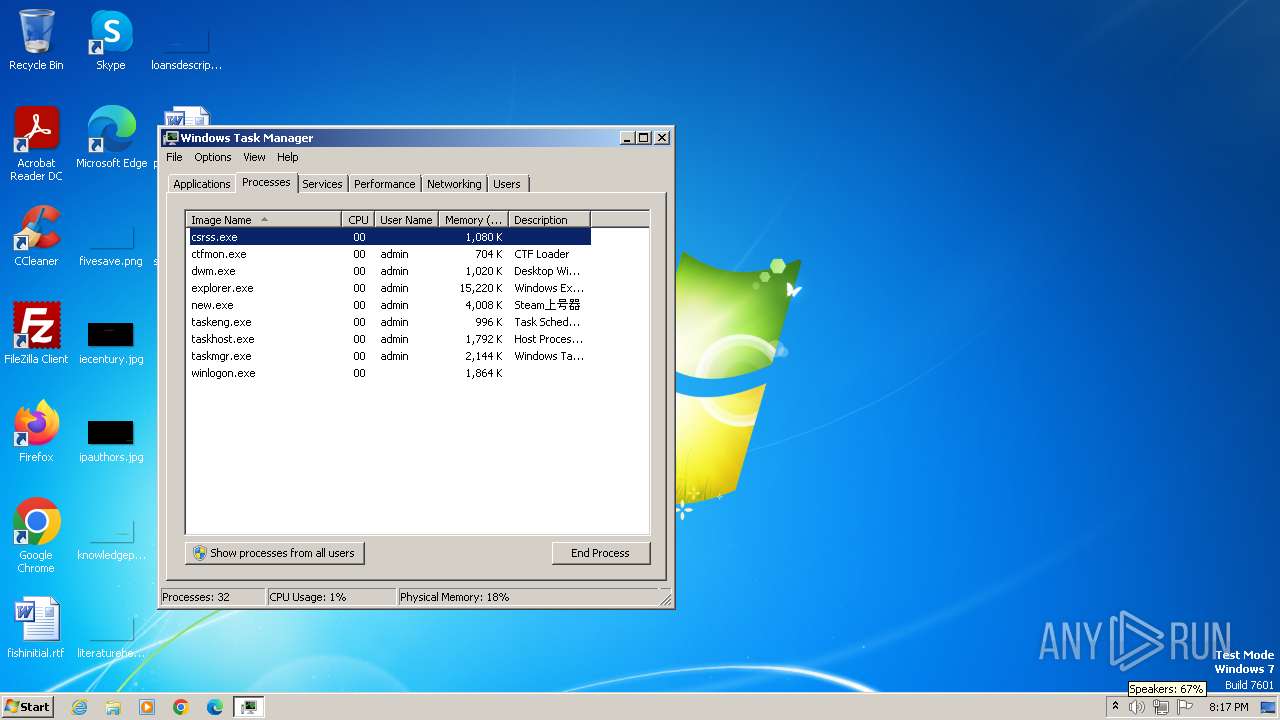The height and width of the screenshot is (720, 1280).
Task: Select the knowledgep... desktop file
Action: 111,537
